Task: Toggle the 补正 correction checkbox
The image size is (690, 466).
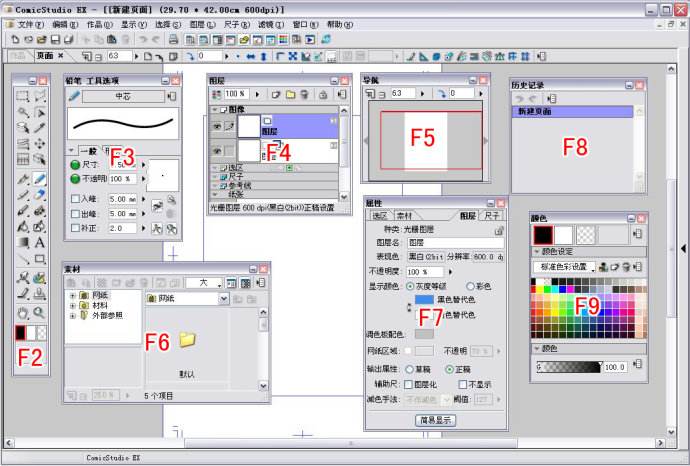Action: (x=76, y=228)
